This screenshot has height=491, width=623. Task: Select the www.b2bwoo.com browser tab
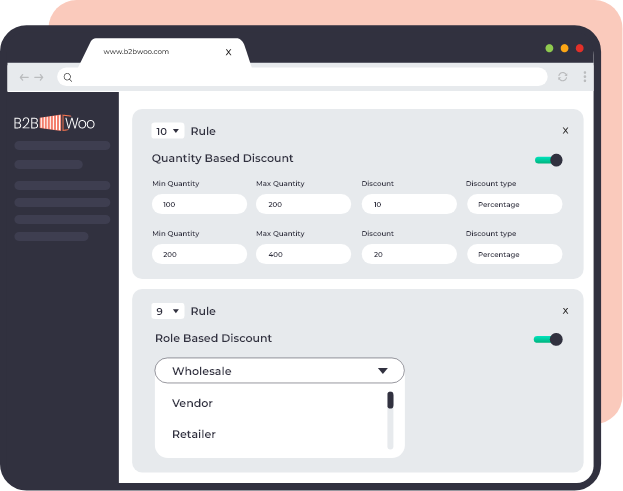click(x=166, y=52)
